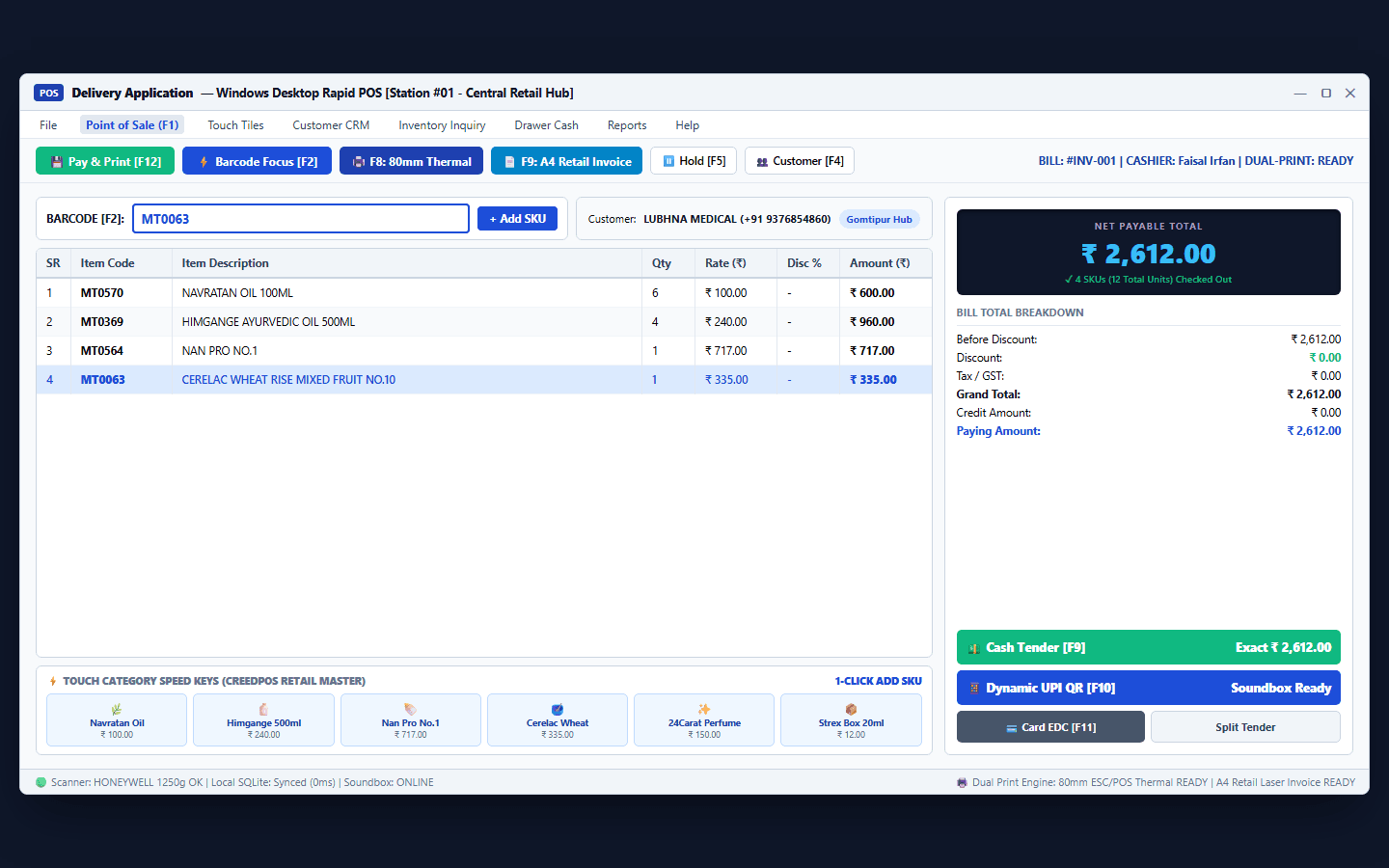Click the Pay & Print [F12] button

click(x=105, y=161)
